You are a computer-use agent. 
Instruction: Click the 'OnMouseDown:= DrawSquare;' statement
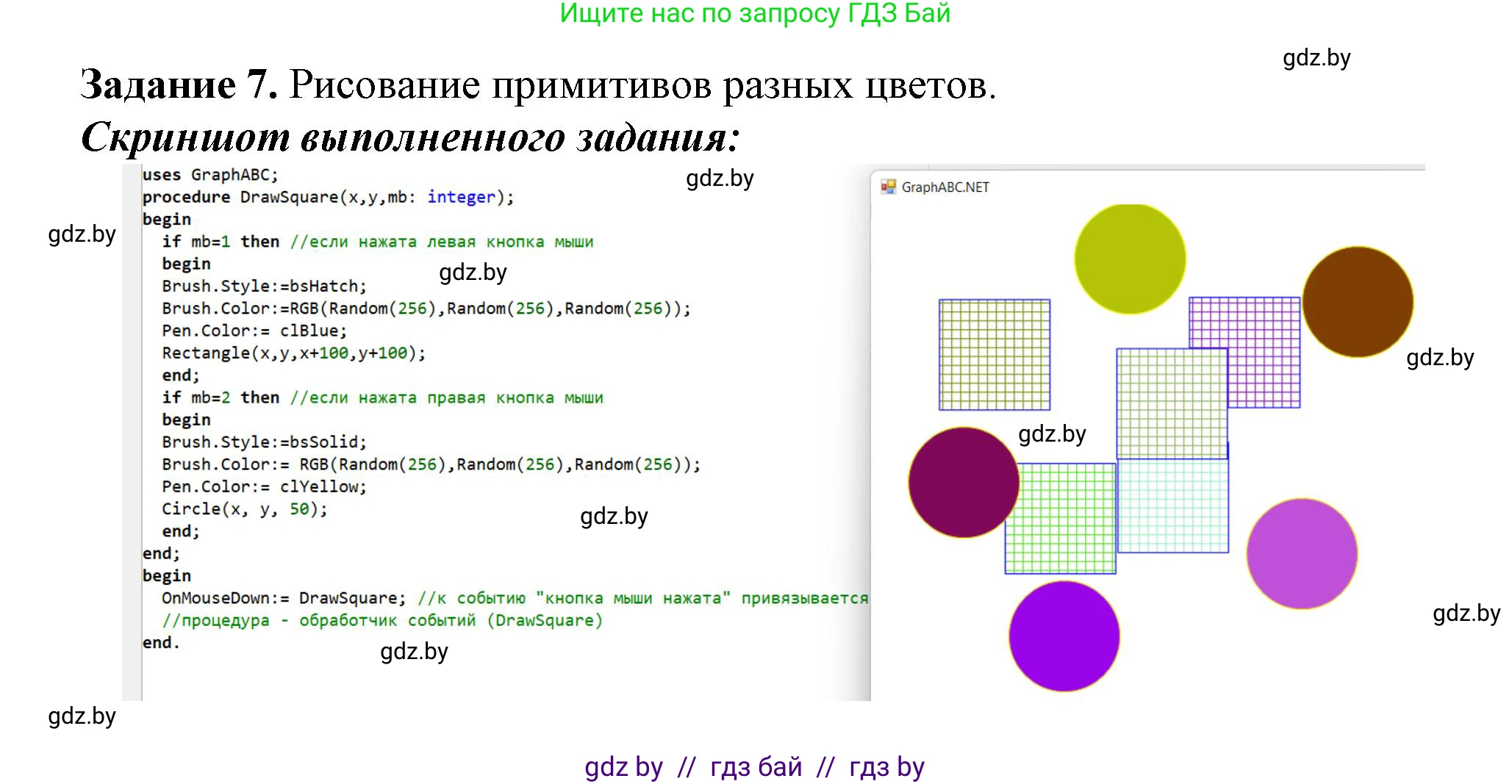[283, 598]
